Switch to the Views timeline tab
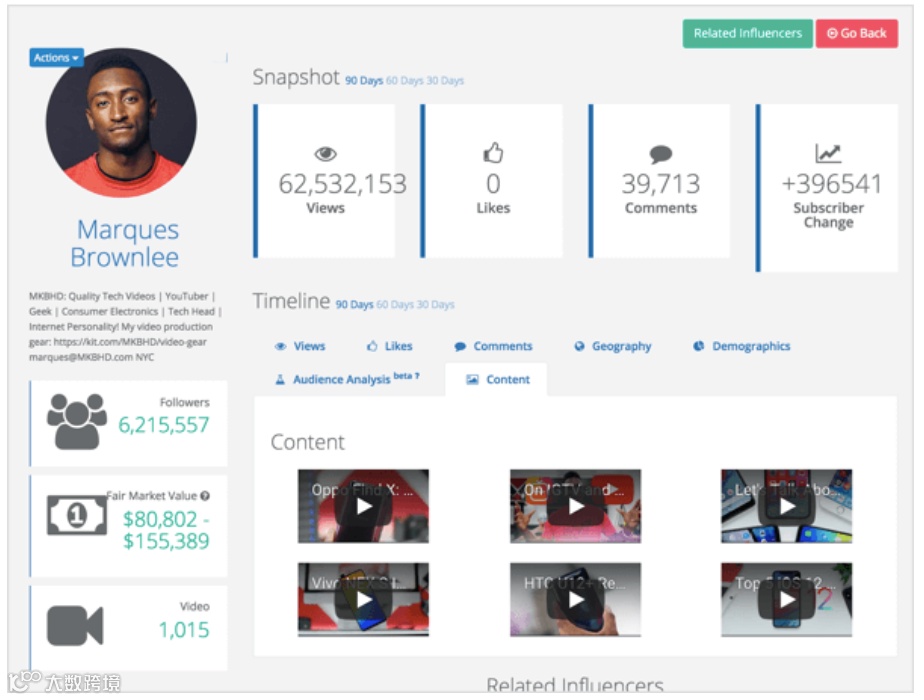The image size is (924, 700). pos(301,346)
